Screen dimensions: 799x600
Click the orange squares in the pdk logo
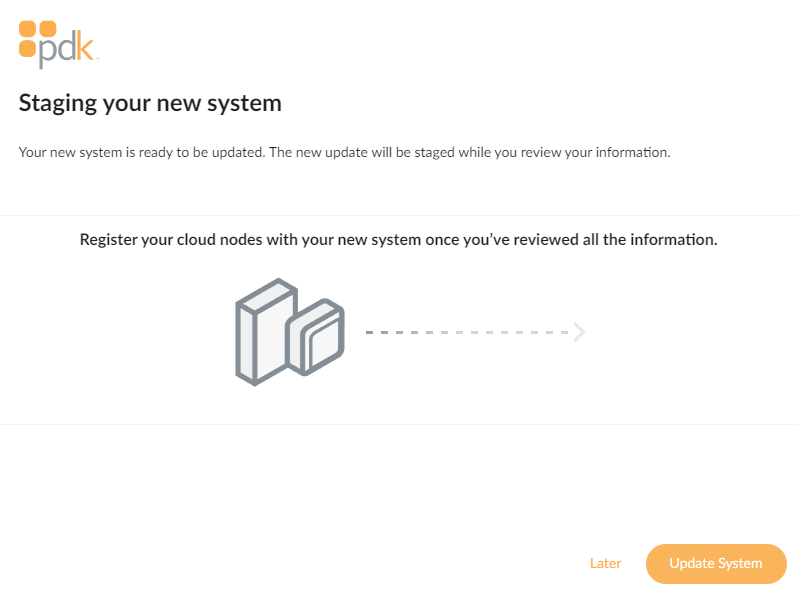(x=37, y=38)
